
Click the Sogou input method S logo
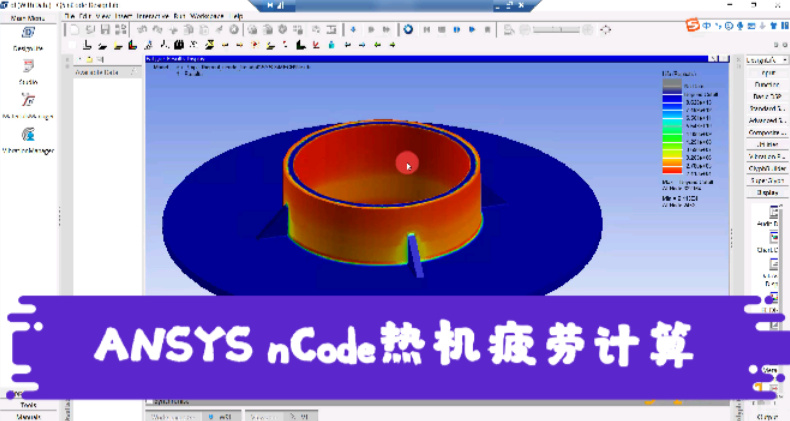(693, 25)
